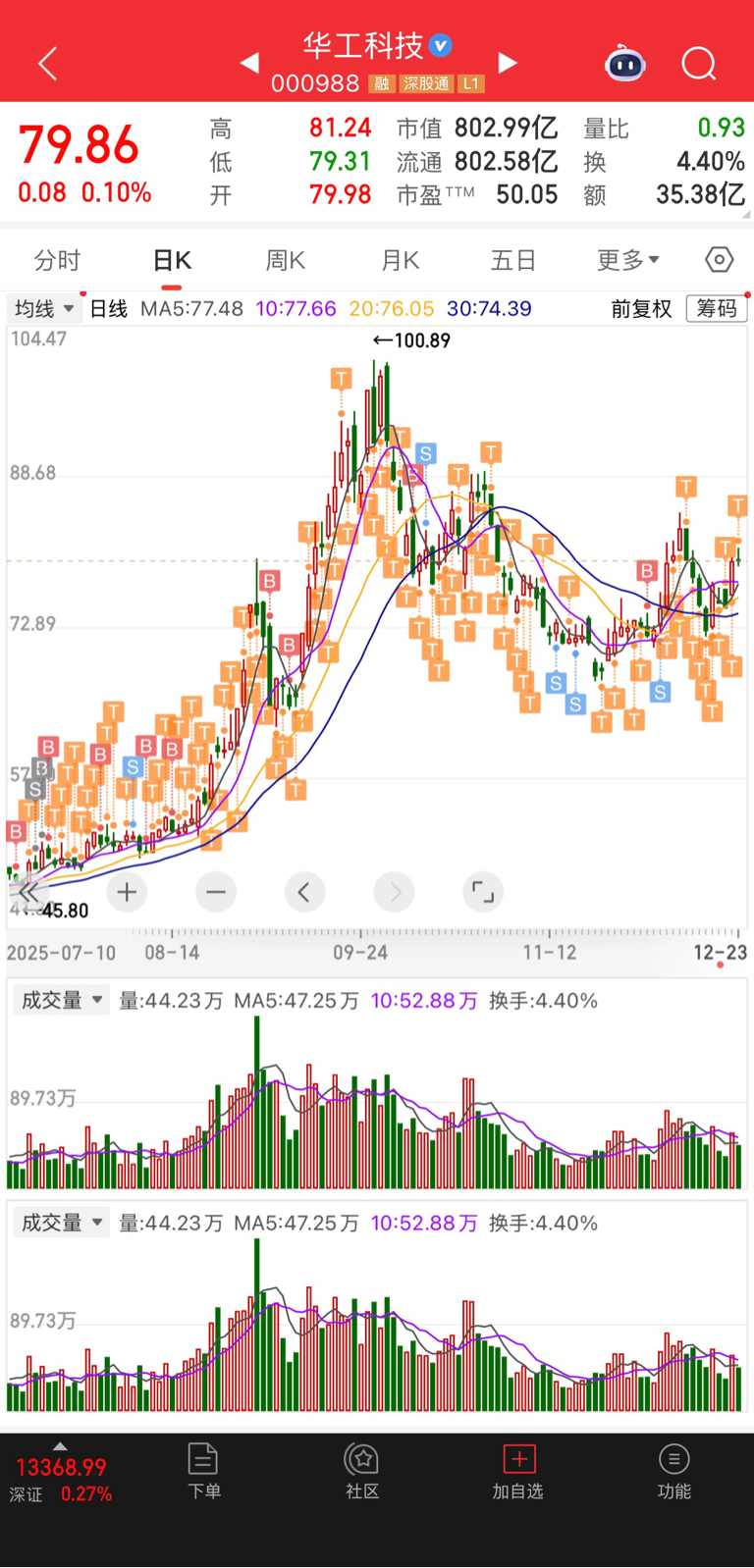The height and width of the screenshot is (1568, 754).
Task: Tap the stock name 华工科技
Action: click(363, 45)
